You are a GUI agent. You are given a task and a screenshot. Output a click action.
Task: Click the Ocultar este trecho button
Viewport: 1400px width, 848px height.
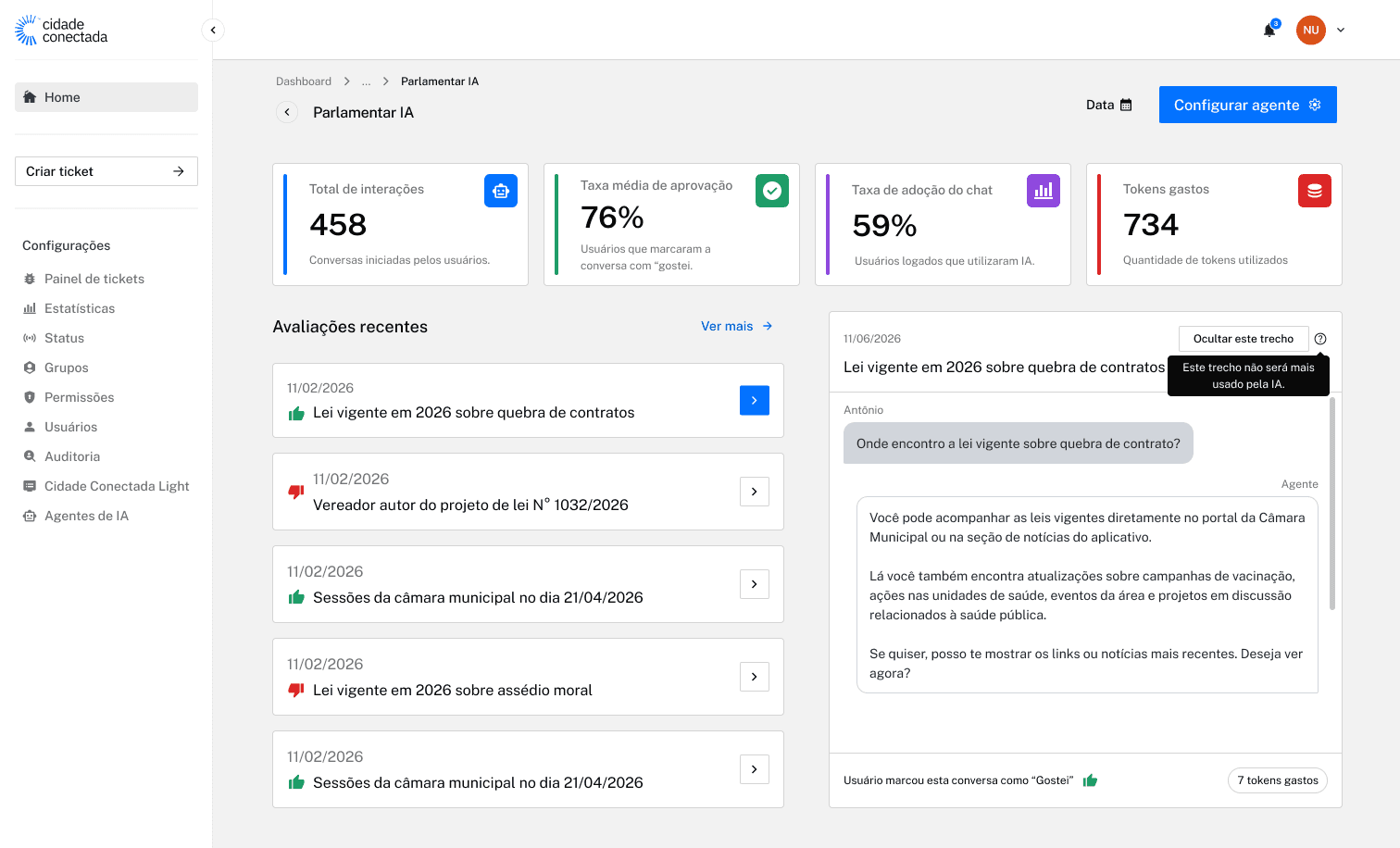1244,339
